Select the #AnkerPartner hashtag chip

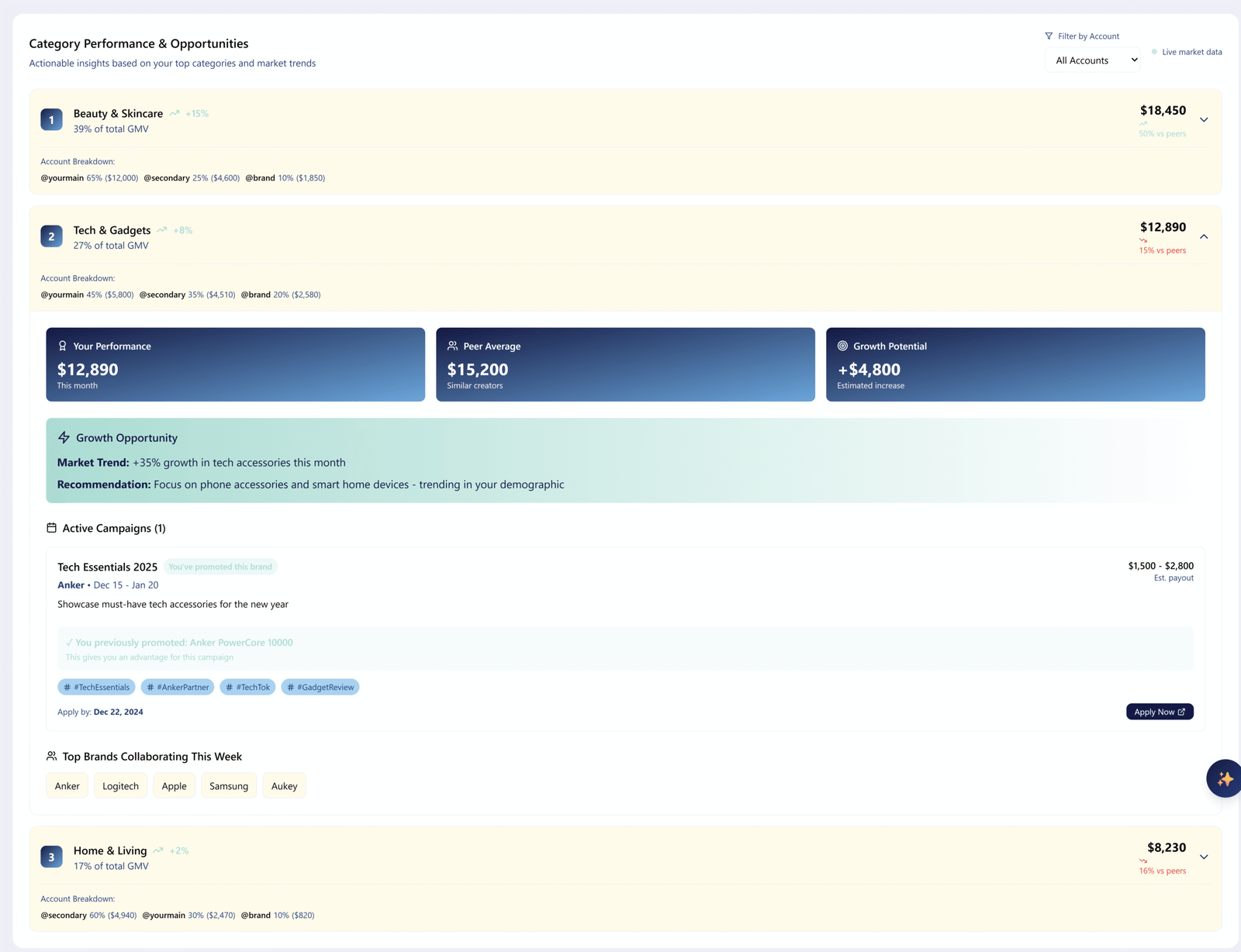[178, 687]
